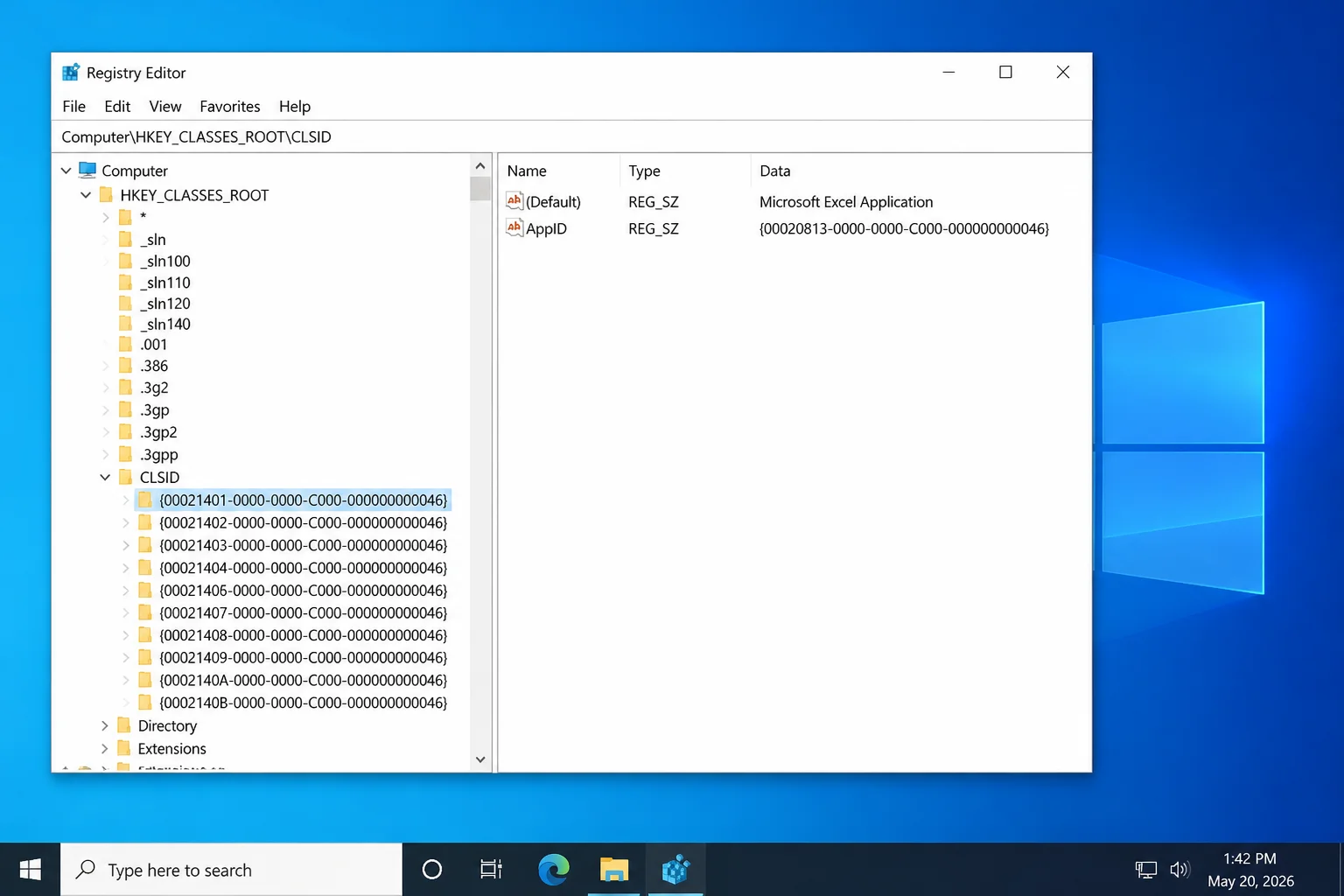
Task: Click the 'Microsoft Excel Application' data value
Action: point(846,201)
